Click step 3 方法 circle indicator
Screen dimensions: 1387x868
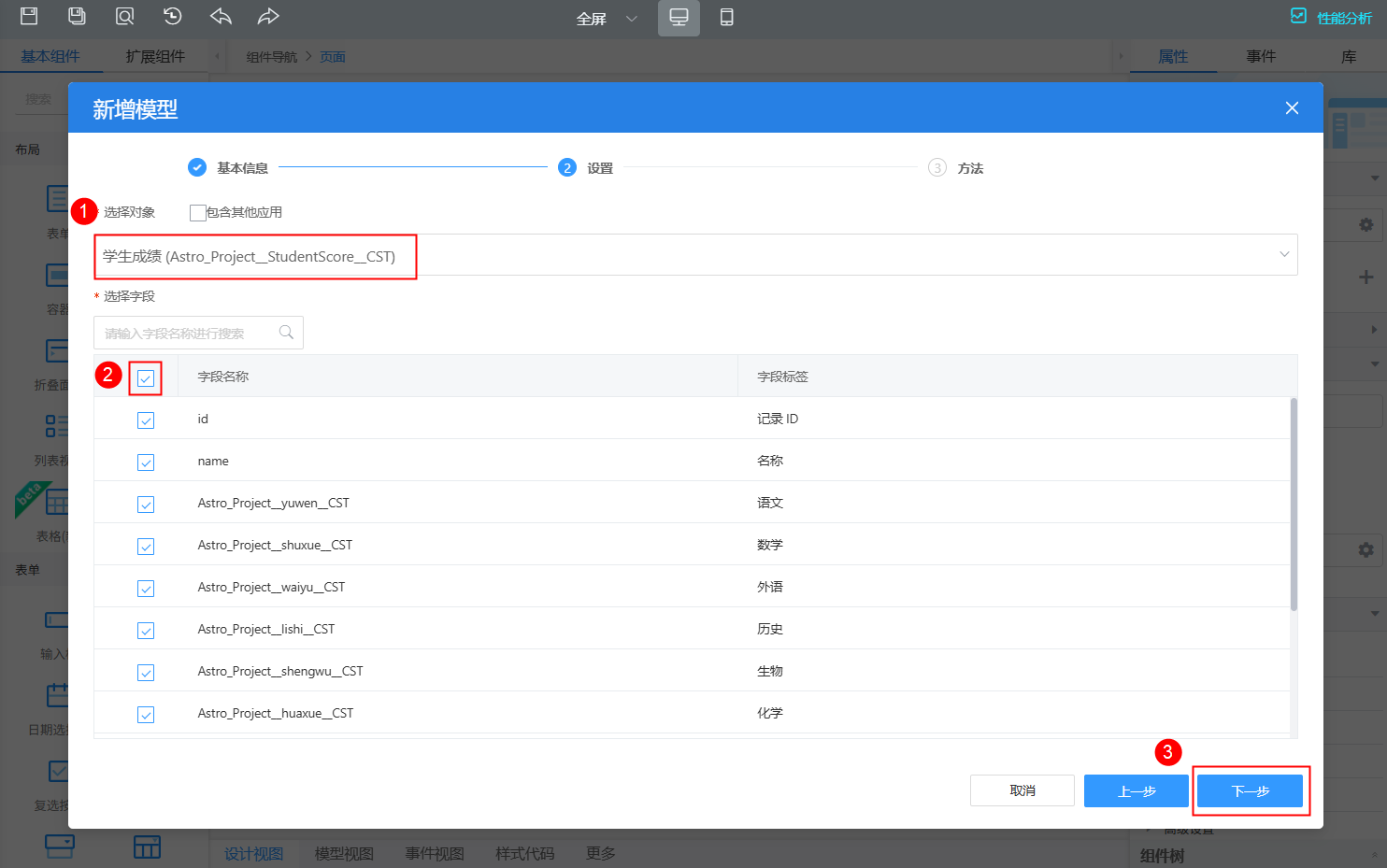937,167
